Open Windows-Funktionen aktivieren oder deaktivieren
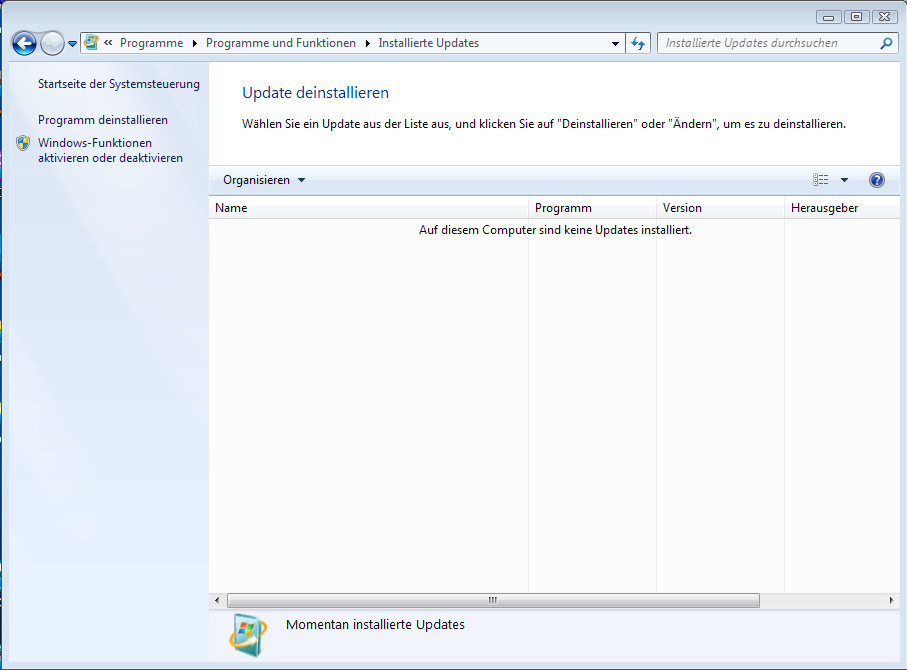This screenshot has height=670, width=907. [x=110, y=150]
